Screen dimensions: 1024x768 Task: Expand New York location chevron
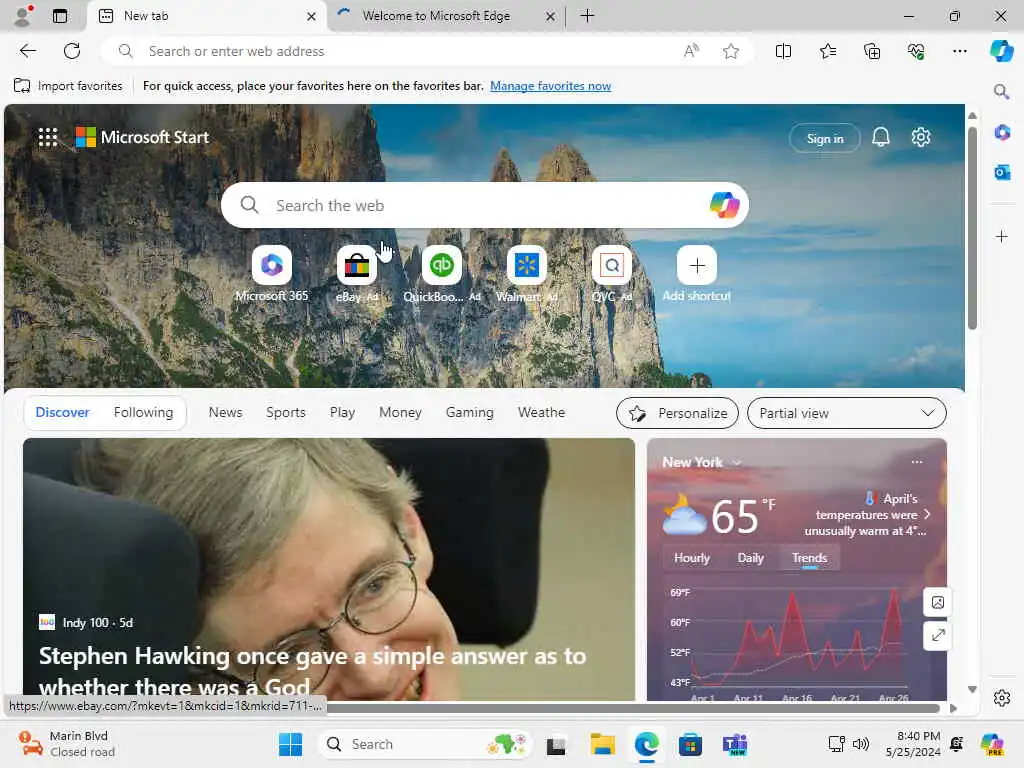[737, 462]
